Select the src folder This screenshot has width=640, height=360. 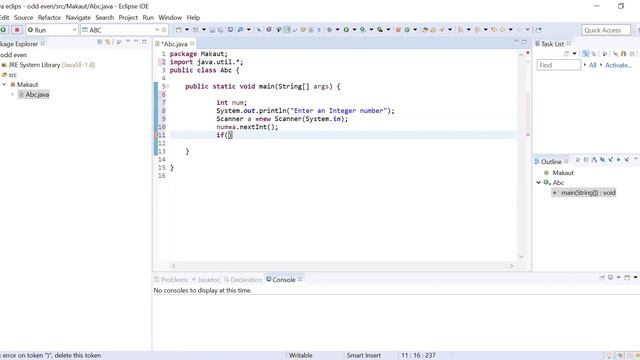(9, 75)
